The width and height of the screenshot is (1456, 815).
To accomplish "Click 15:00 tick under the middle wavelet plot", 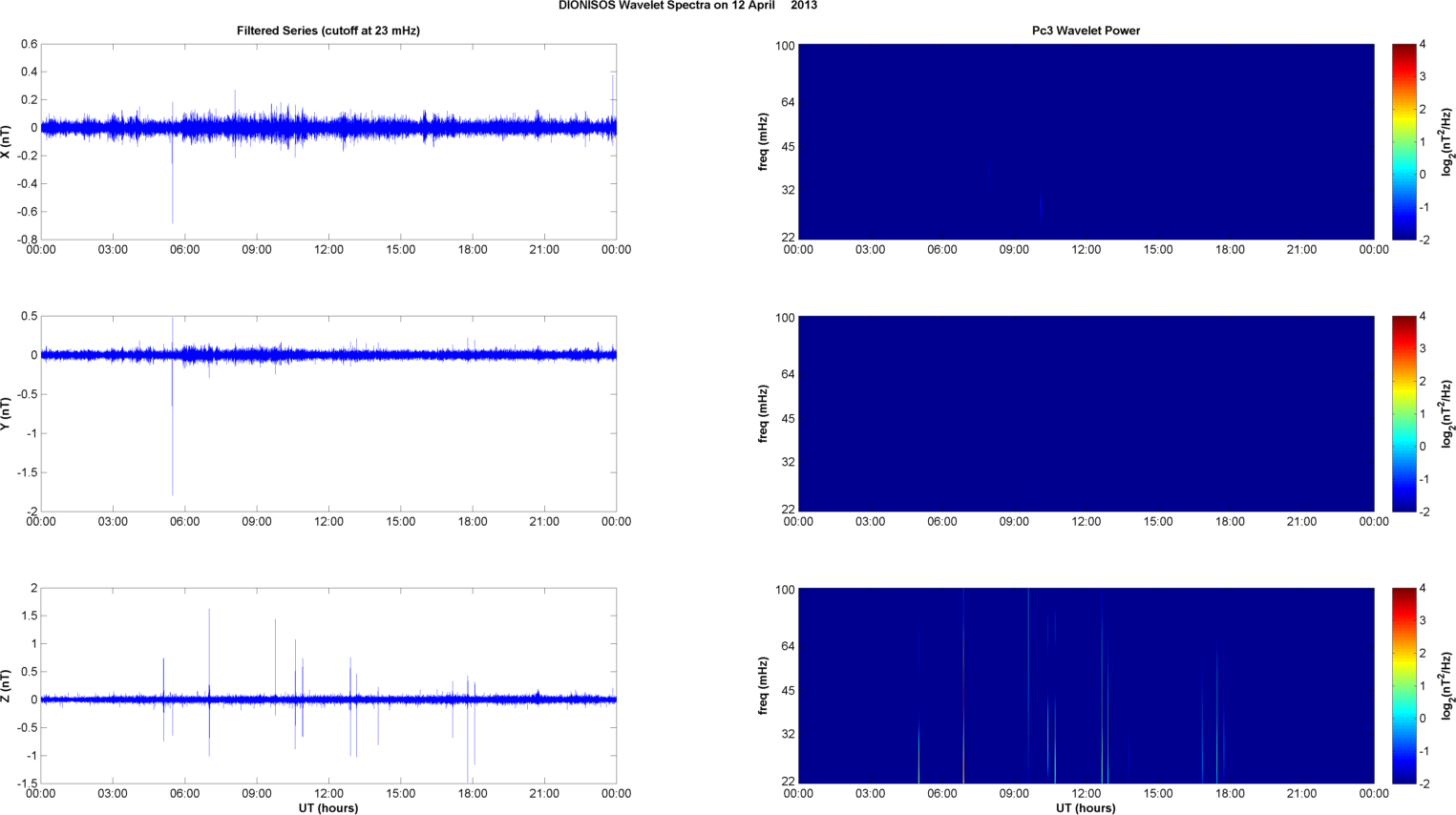I will 1158,522.
